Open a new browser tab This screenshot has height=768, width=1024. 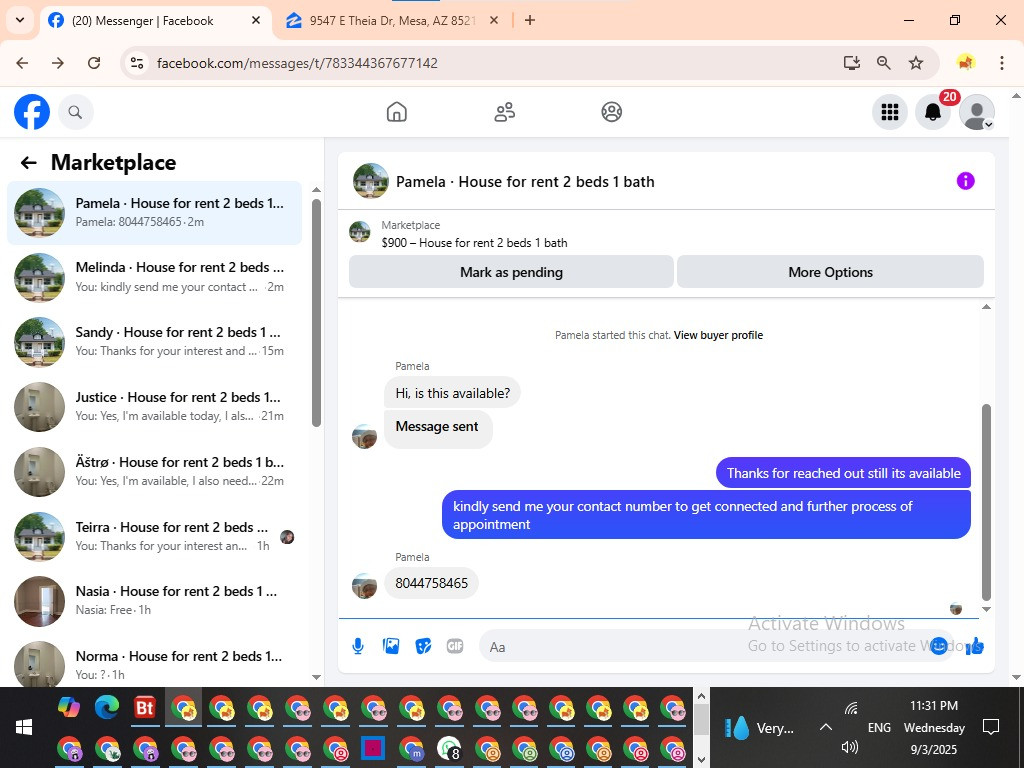coord(530,20)
